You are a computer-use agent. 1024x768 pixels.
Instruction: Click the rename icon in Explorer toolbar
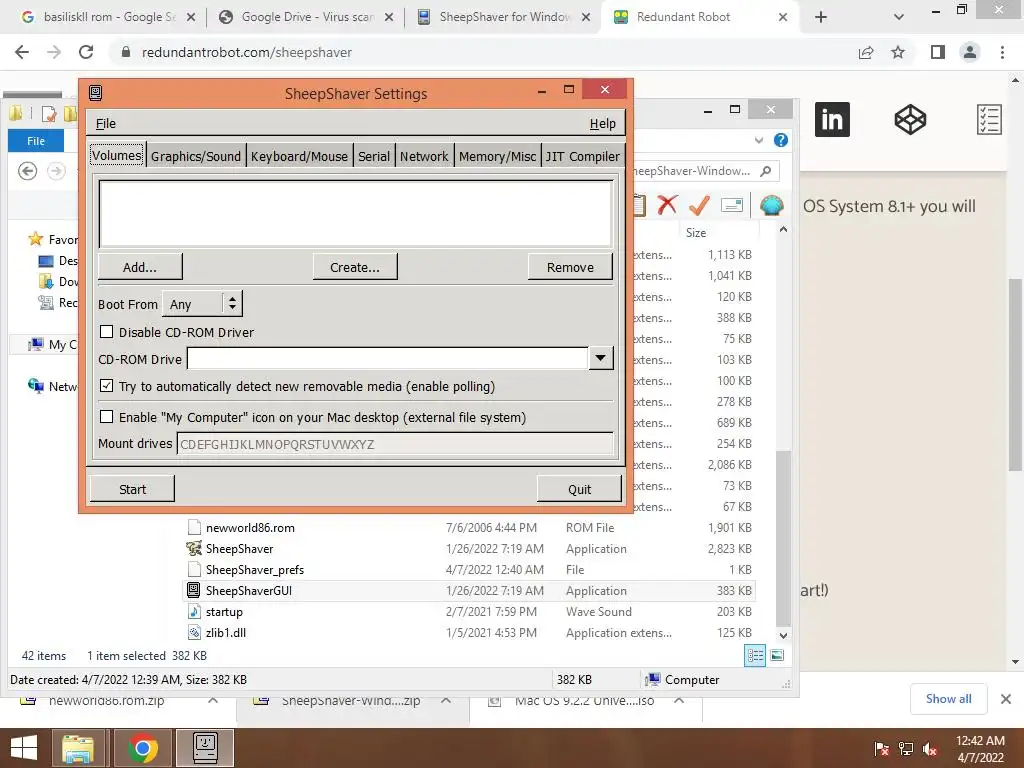click(731, 205)
